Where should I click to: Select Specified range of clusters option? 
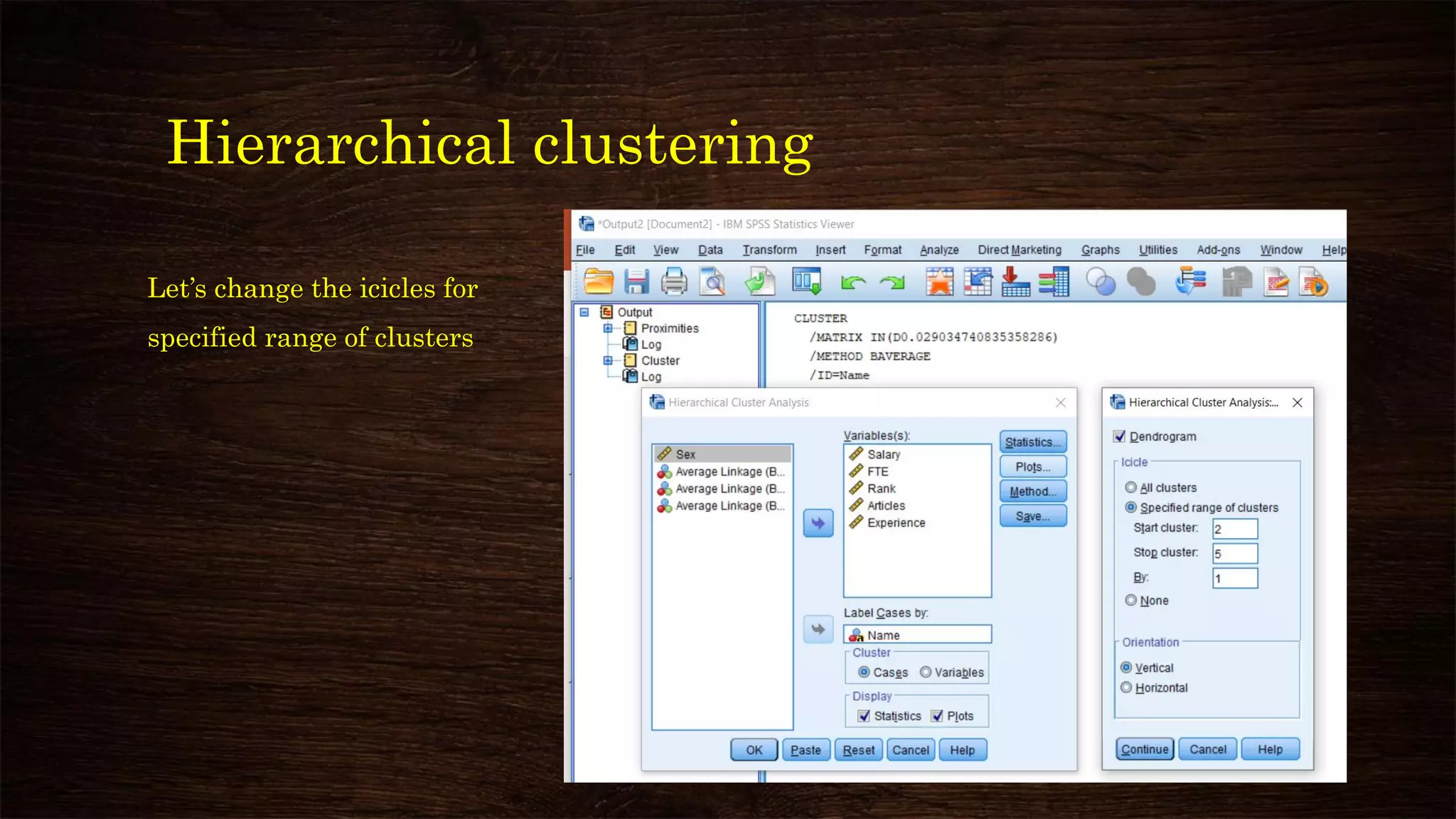click(1130, 508)
